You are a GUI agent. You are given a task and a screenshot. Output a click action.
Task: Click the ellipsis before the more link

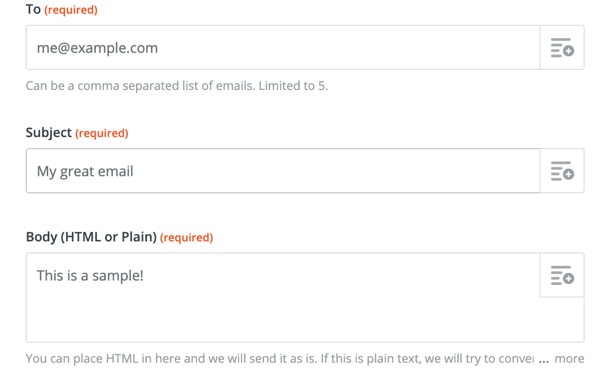[x=543, y=359]
